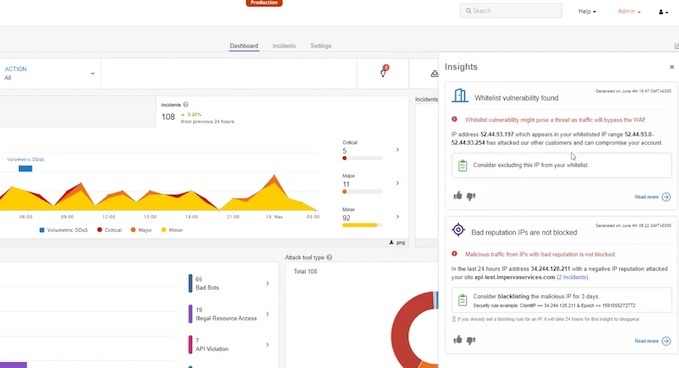This screenshot has width=679, height=368.
Task: Toggle Minor series in chart legend
Action: point(172,230)
